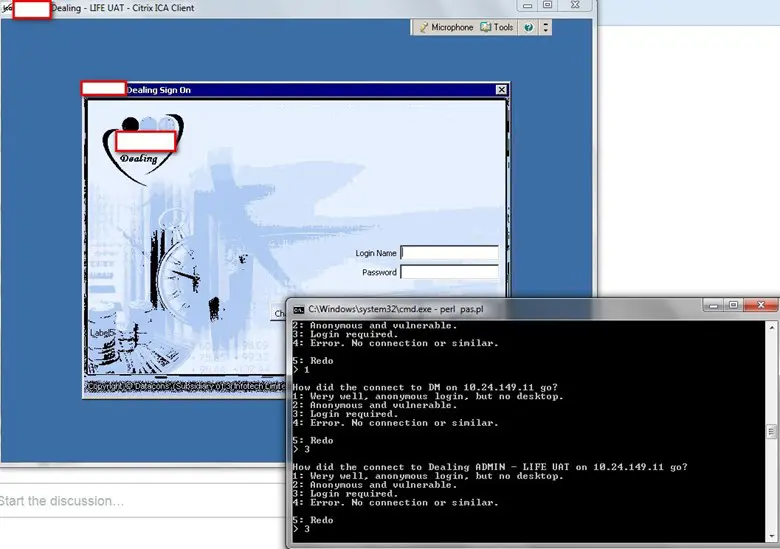The height and width of the screenshot is (549, 780).
Task: Click the Login Name label text
Action: coord(376,253)
